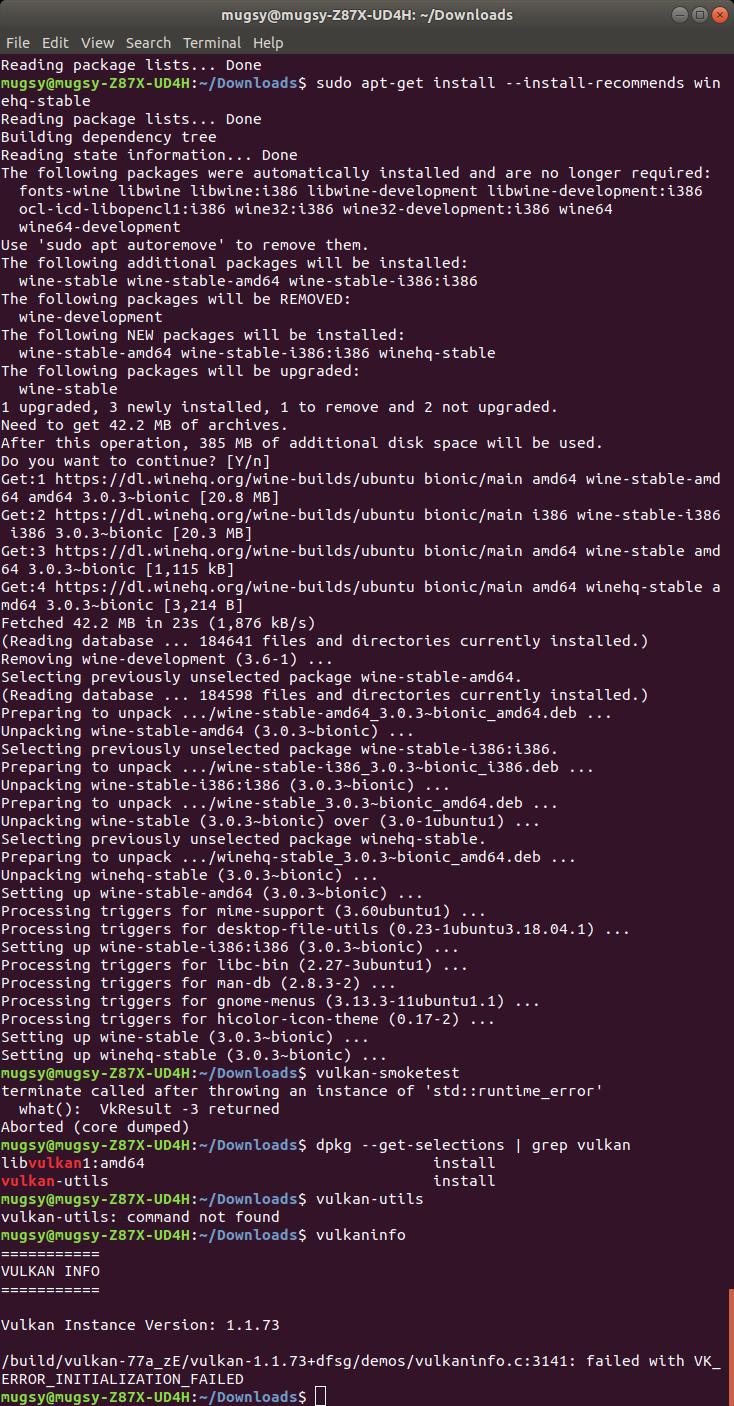Viewport: 734px width, 1406px height.
Task: Click the typed vulkaninfo command text
Action: tap(360, 1235)
